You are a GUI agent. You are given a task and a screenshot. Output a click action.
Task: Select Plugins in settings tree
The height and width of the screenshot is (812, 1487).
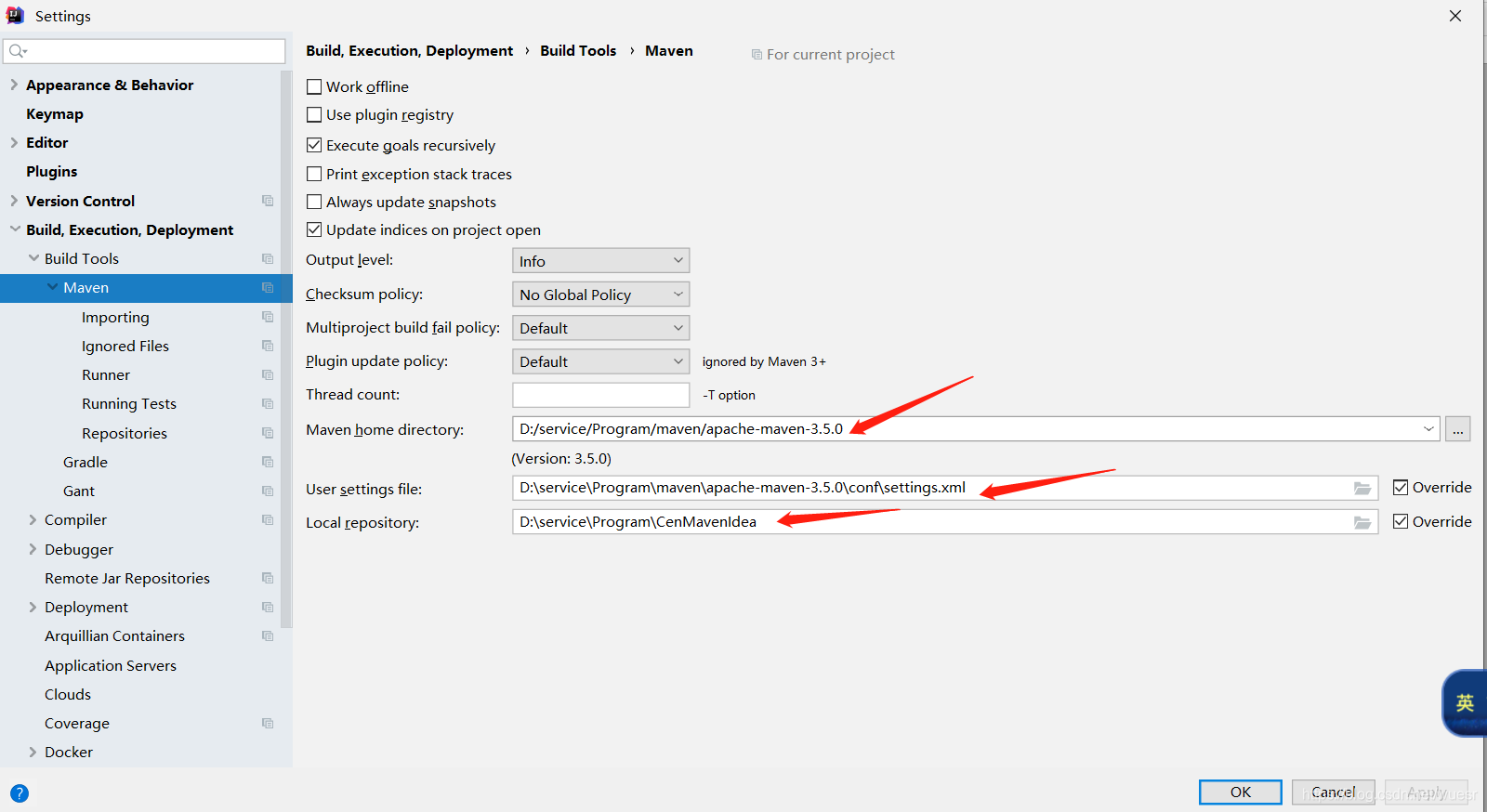[x=52, y=171]
